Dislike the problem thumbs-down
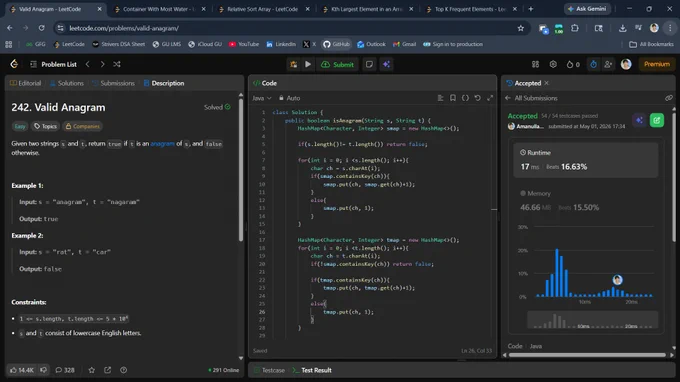Screen dimensions: 680x382 click(x=43, y=370)
